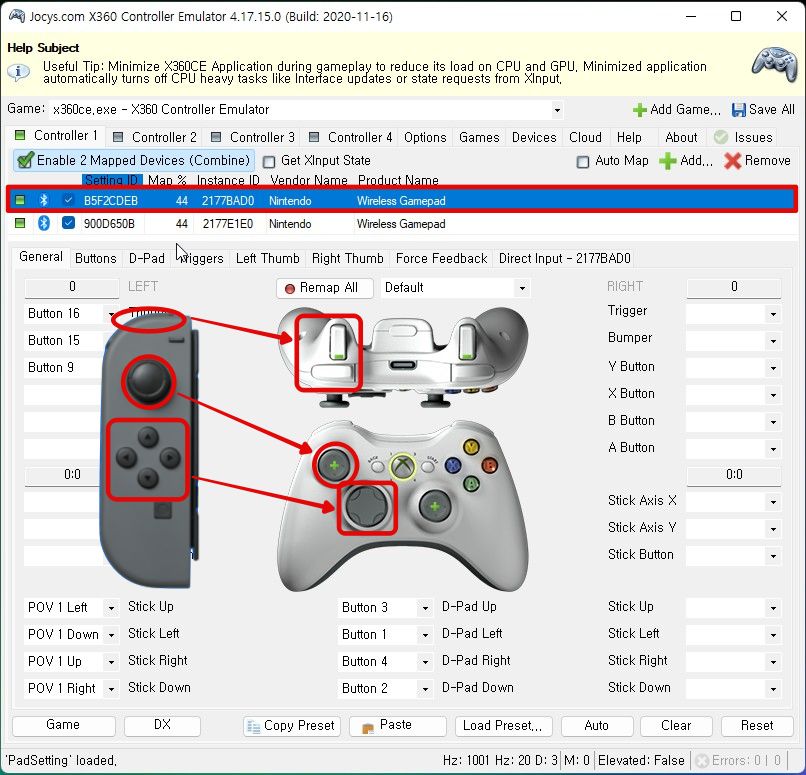This screenshot has height=775, width=806.
Task: Click the right thumbstick on the controller image
Action: [435, 507]
